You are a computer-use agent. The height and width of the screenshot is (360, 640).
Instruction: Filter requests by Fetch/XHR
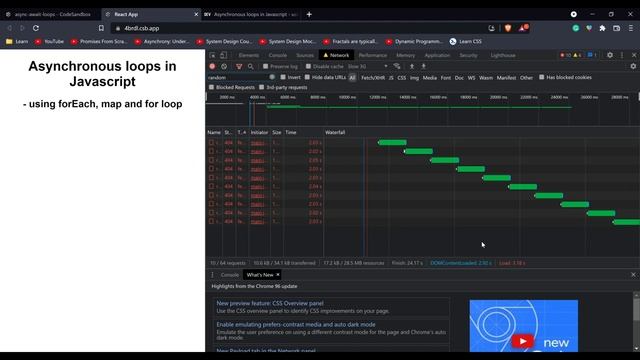(373, 78)
